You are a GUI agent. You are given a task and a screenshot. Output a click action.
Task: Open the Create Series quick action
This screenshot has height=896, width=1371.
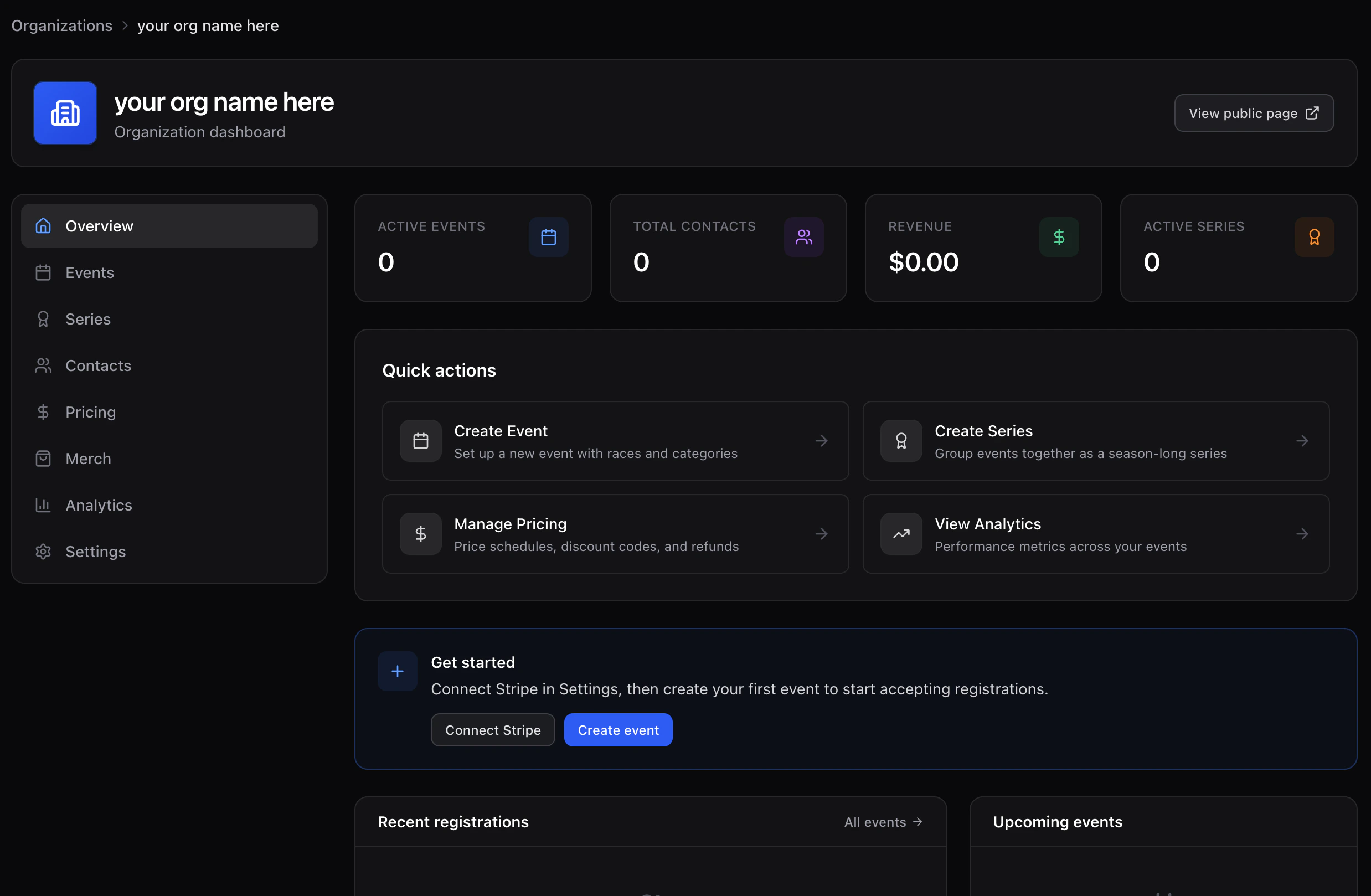tap(1096, 441)
